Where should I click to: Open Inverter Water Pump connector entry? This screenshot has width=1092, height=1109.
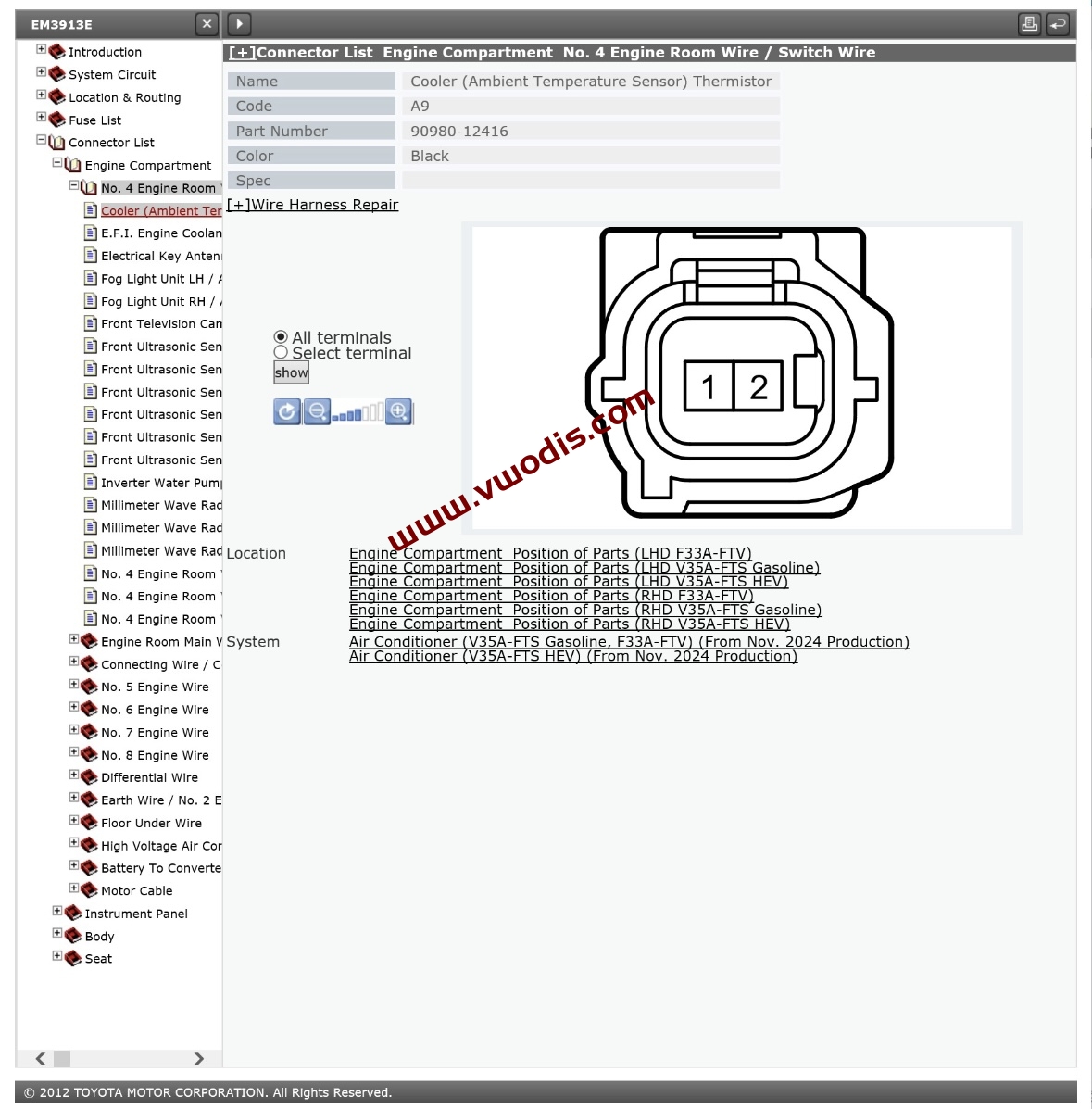(160, 483)
